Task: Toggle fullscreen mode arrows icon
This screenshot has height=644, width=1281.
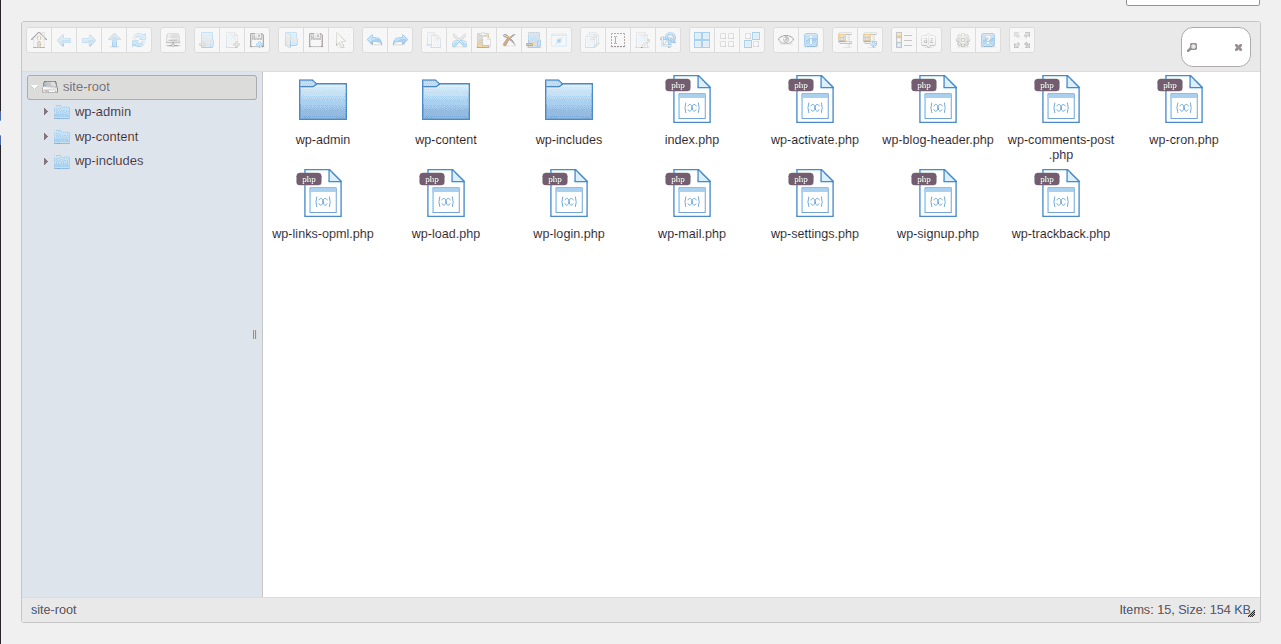Action: pyautogui.click(x=1022, y=41)
